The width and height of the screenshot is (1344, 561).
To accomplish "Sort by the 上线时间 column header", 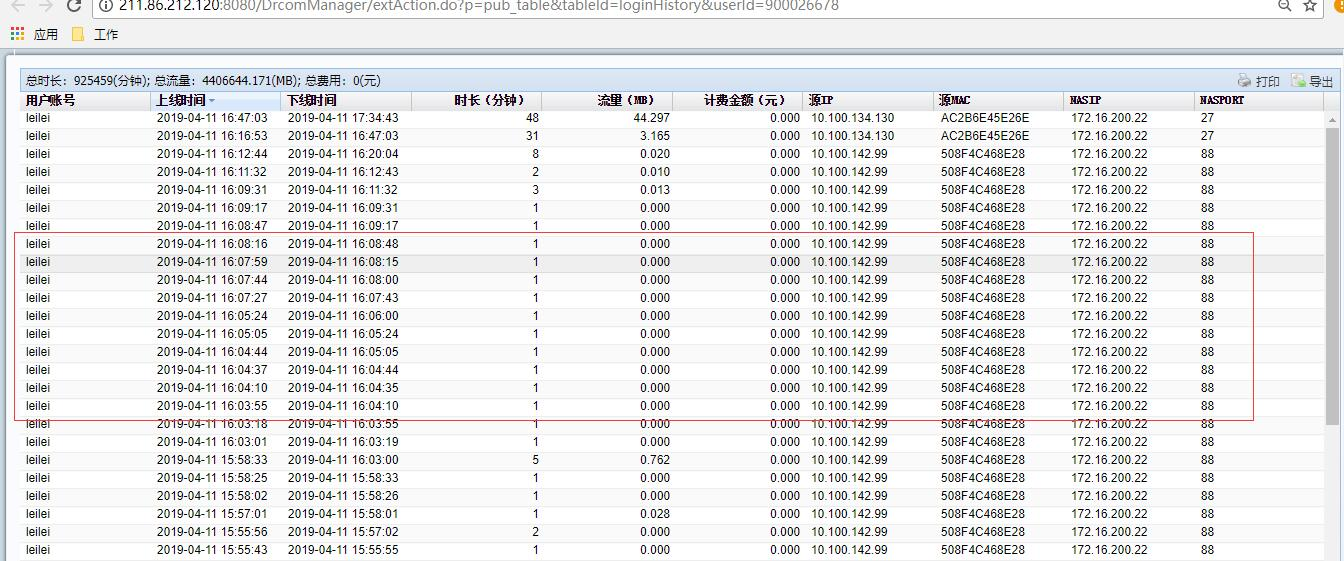I will (216, 100).
